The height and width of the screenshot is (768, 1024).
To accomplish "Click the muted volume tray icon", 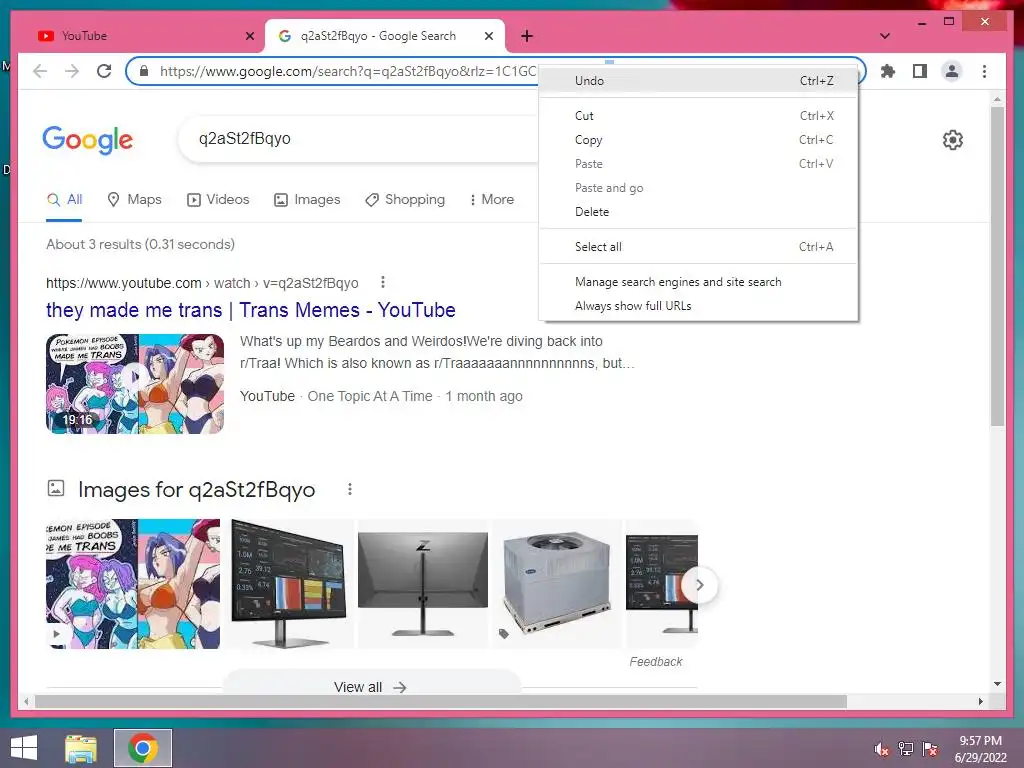I will [881, 749].
